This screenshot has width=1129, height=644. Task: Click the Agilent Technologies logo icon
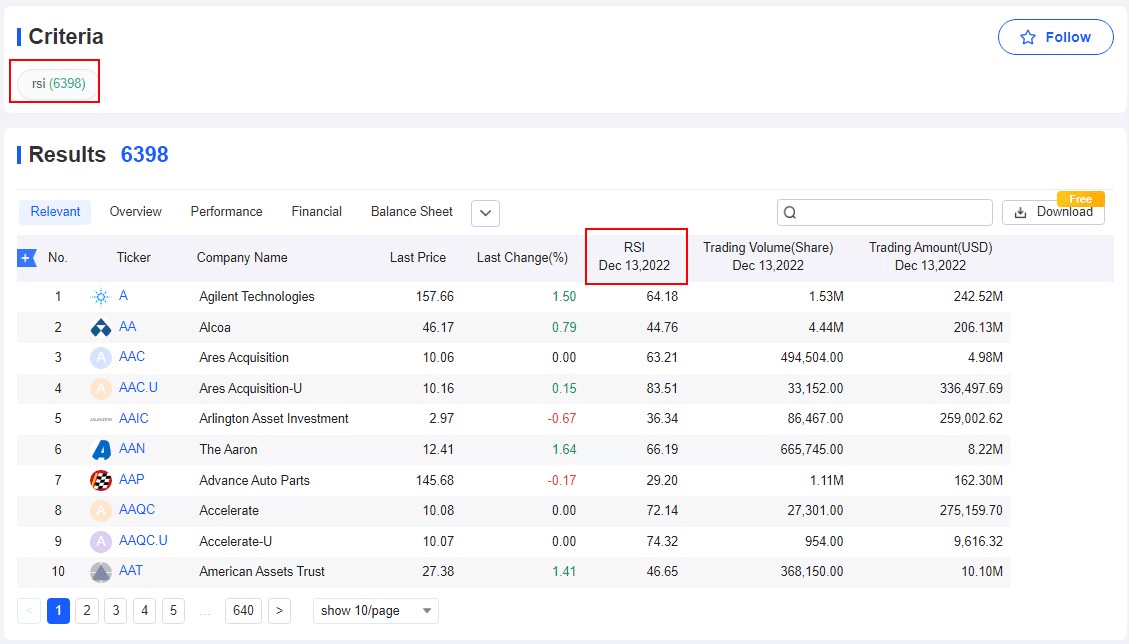(x=100, y=297)
